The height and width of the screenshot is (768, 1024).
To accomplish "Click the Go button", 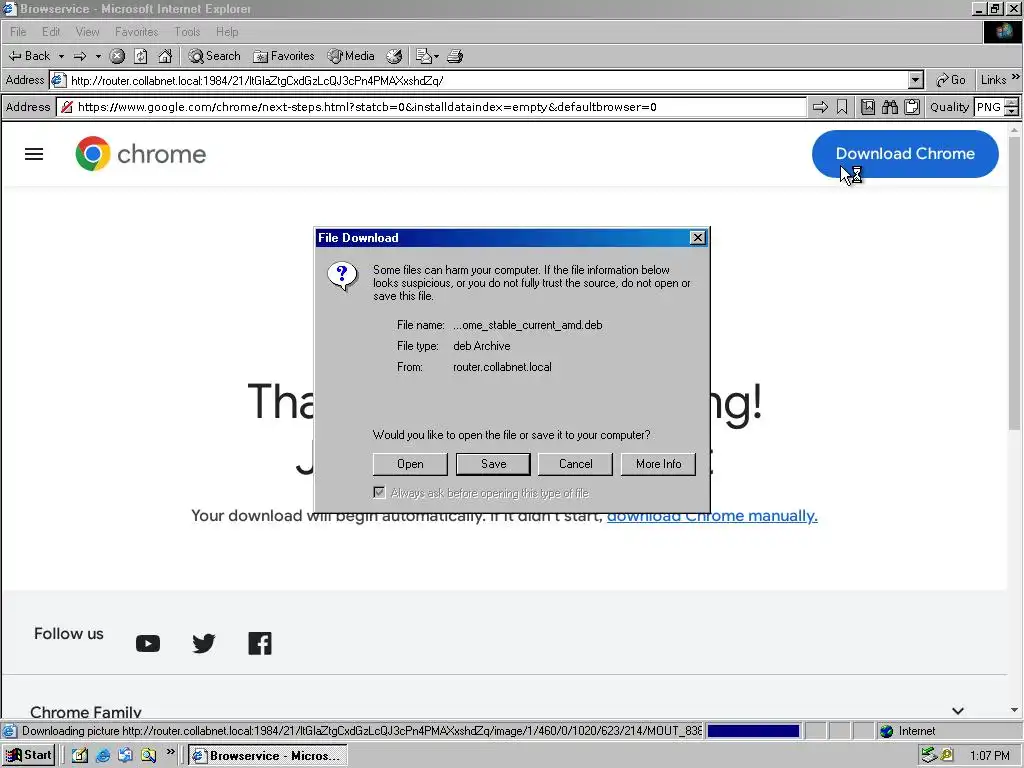I will point(951,80).
